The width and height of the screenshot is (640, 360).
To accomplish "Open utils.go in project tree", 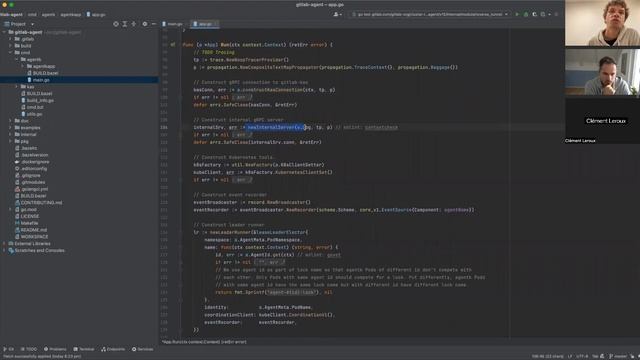I will click(34, 114).
